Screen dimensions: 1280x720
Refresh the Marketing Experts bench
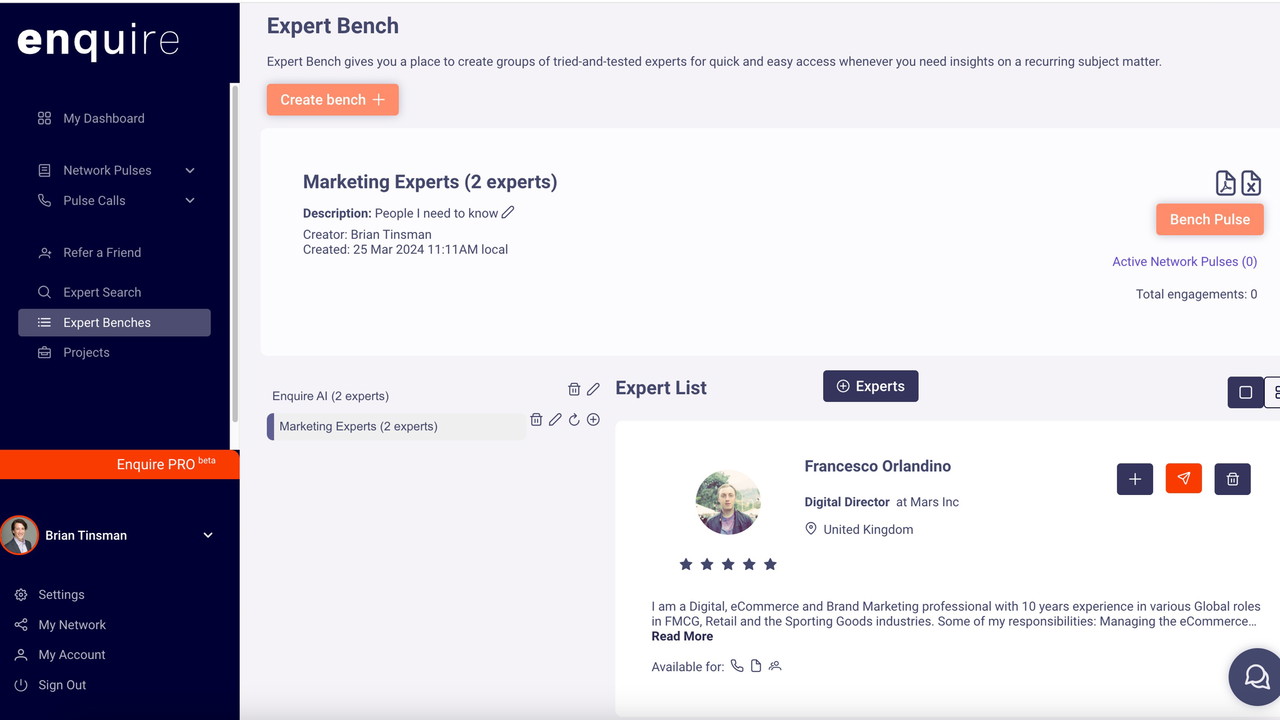(574, 420)
